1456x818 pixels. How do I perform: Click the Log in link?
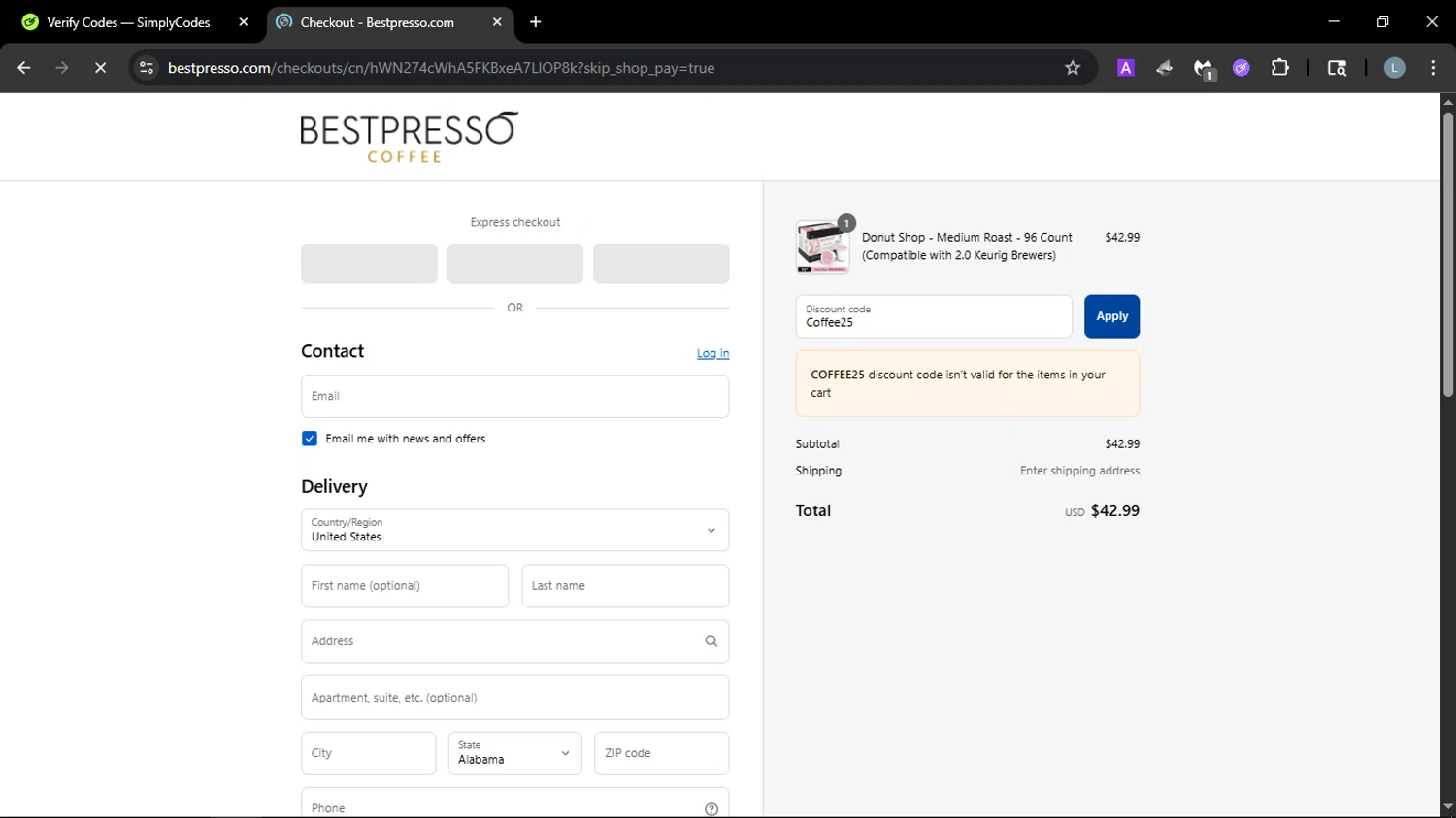pyautogui.click(x=712, y=353)
